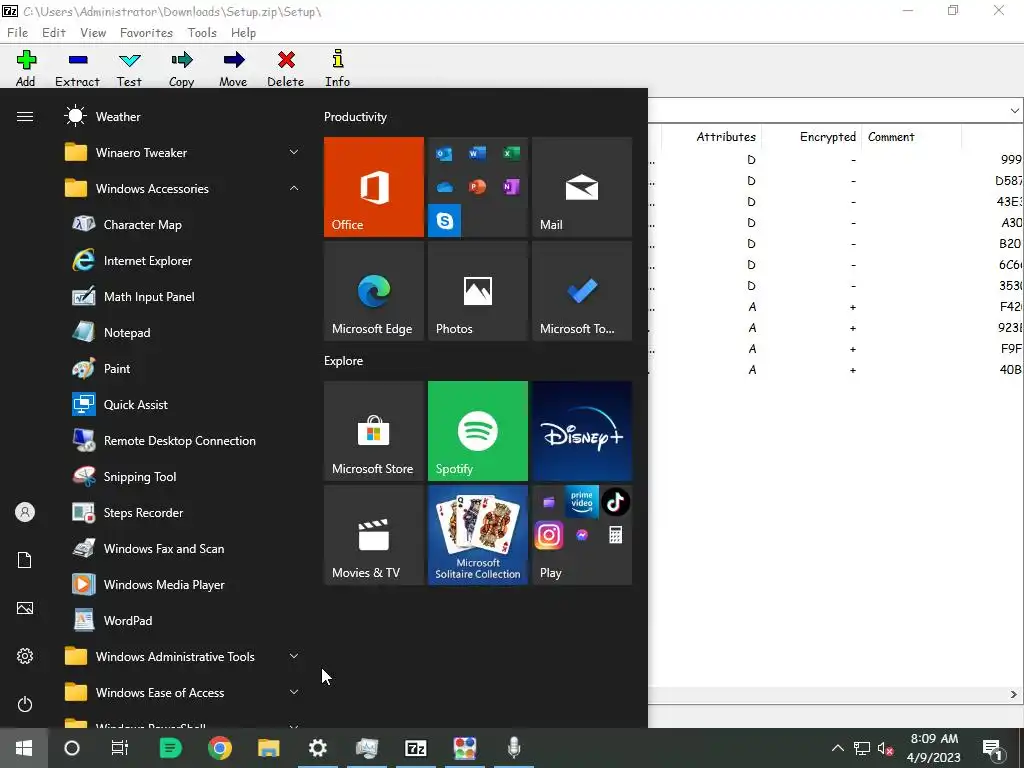This screenshot has height=768, width=1024.
Task: Switch to 7-Zip taskbar icon
Action: (x=415, y=748)
